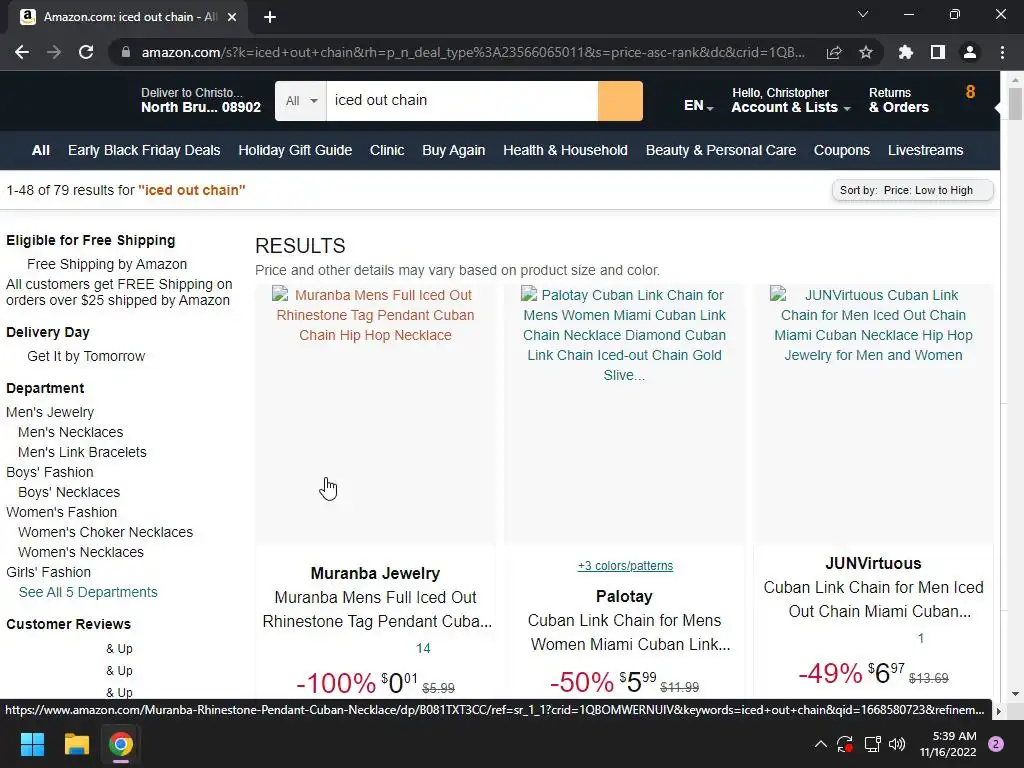The image size is (1024, 768).
Task: Open Sort by Price: Low to High dropdown
Action: (x=912, y=190)
